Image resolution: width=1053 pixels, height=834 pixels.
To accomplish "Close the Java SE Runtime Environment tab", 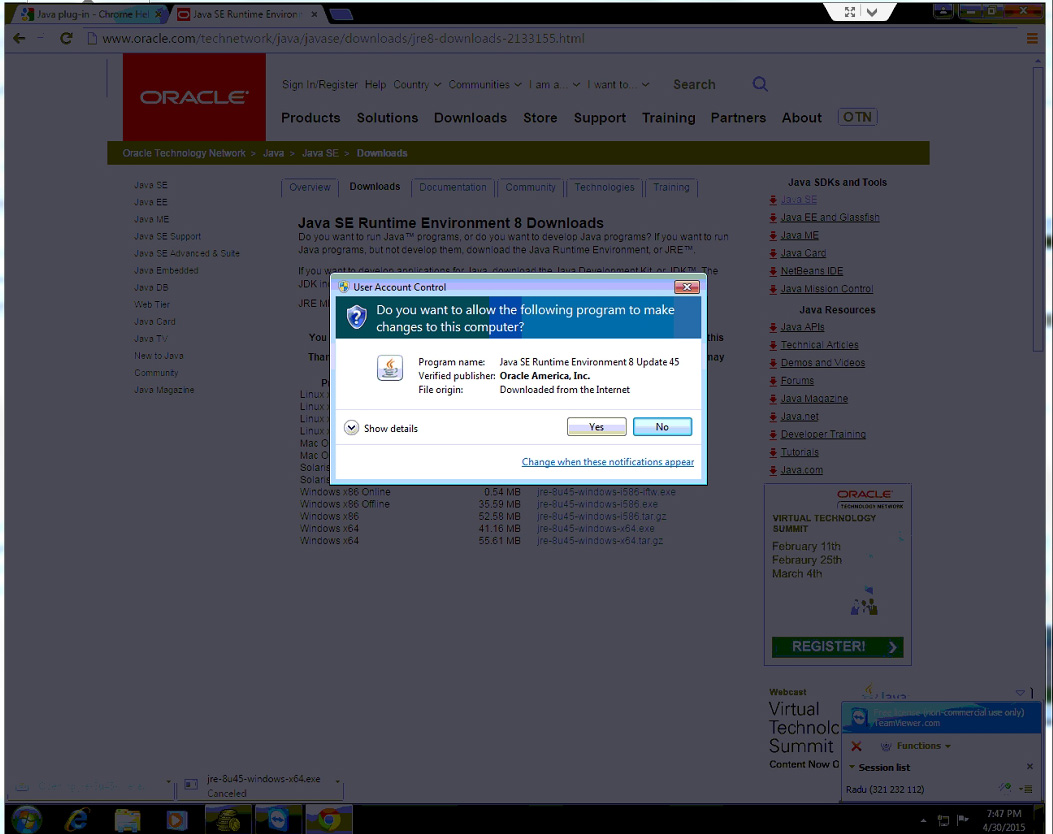I will coord(314,14).
